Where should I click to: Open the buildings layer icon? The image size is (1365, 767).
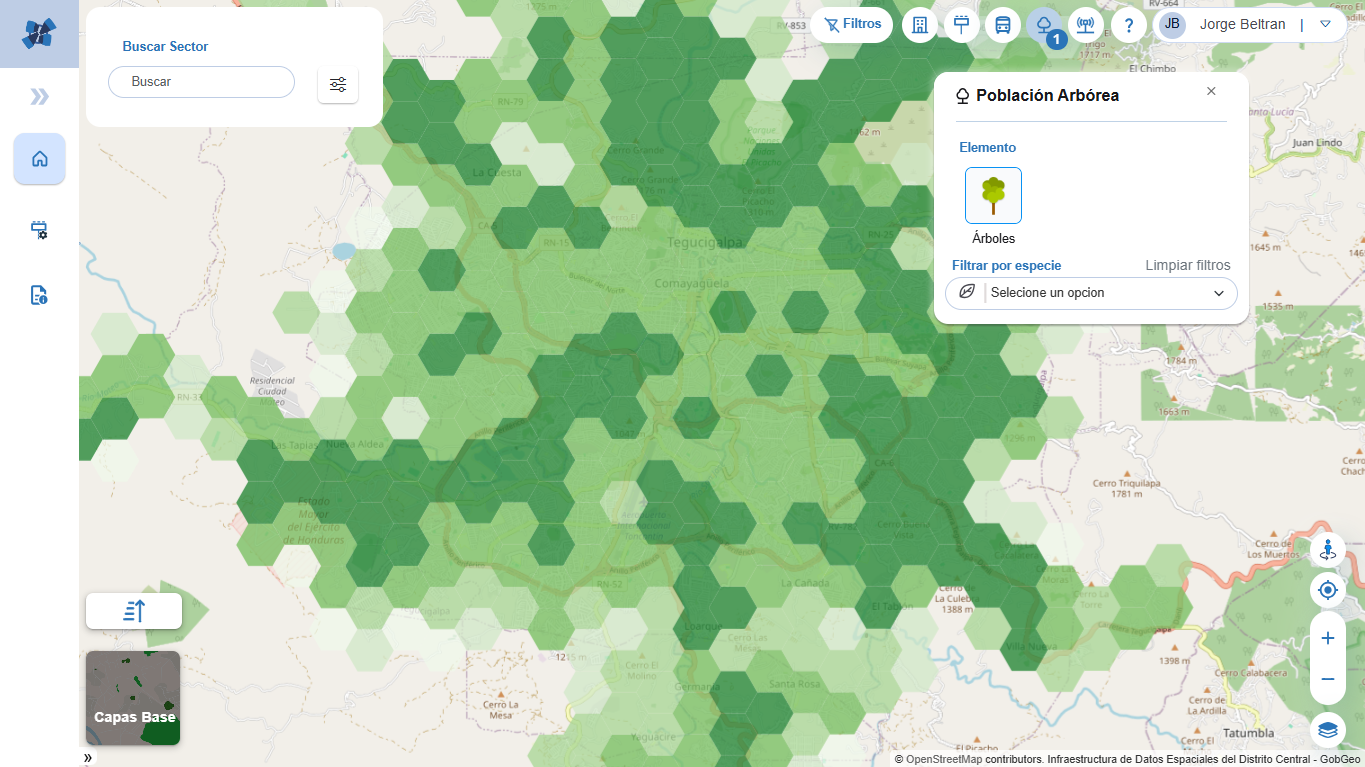pyautogui.click(x=920, y=25)
